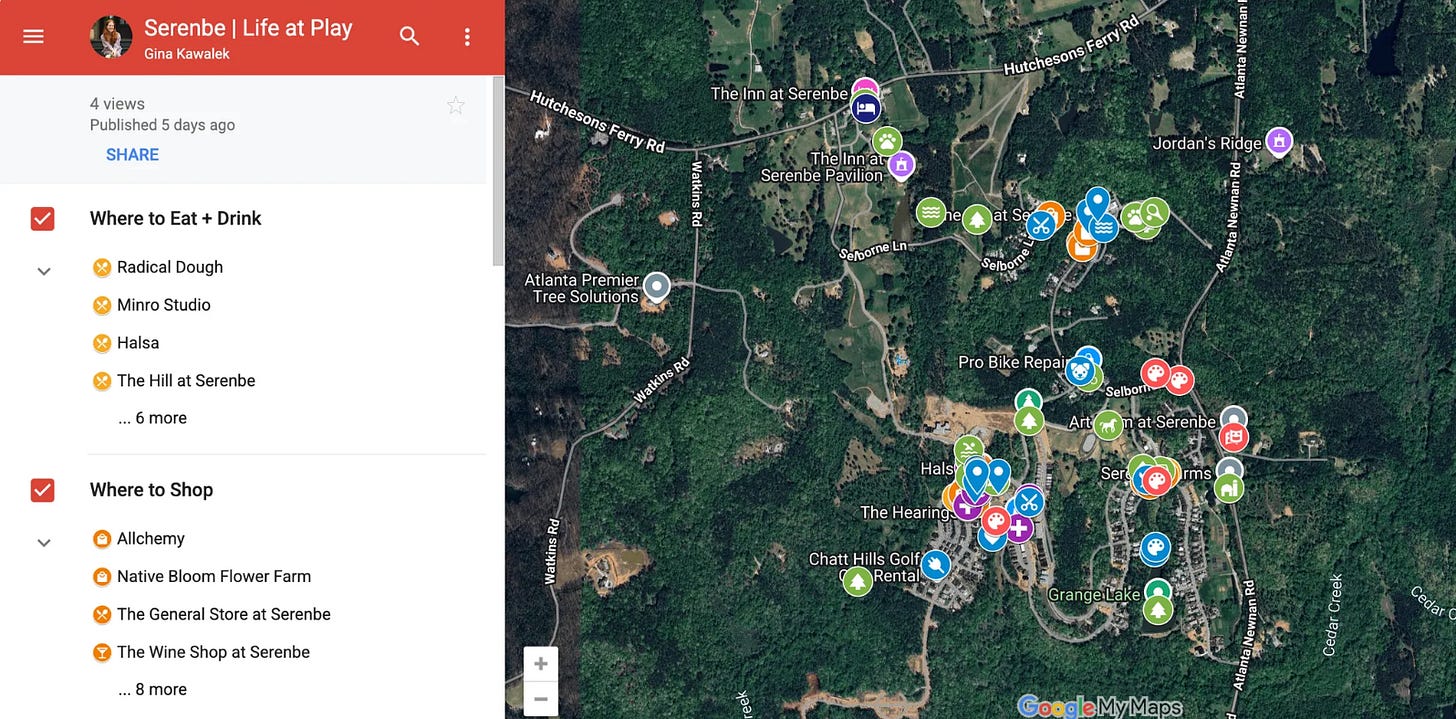Click the 'Published 5 days ago' text
1456x719 pixels.
point(162,125)
